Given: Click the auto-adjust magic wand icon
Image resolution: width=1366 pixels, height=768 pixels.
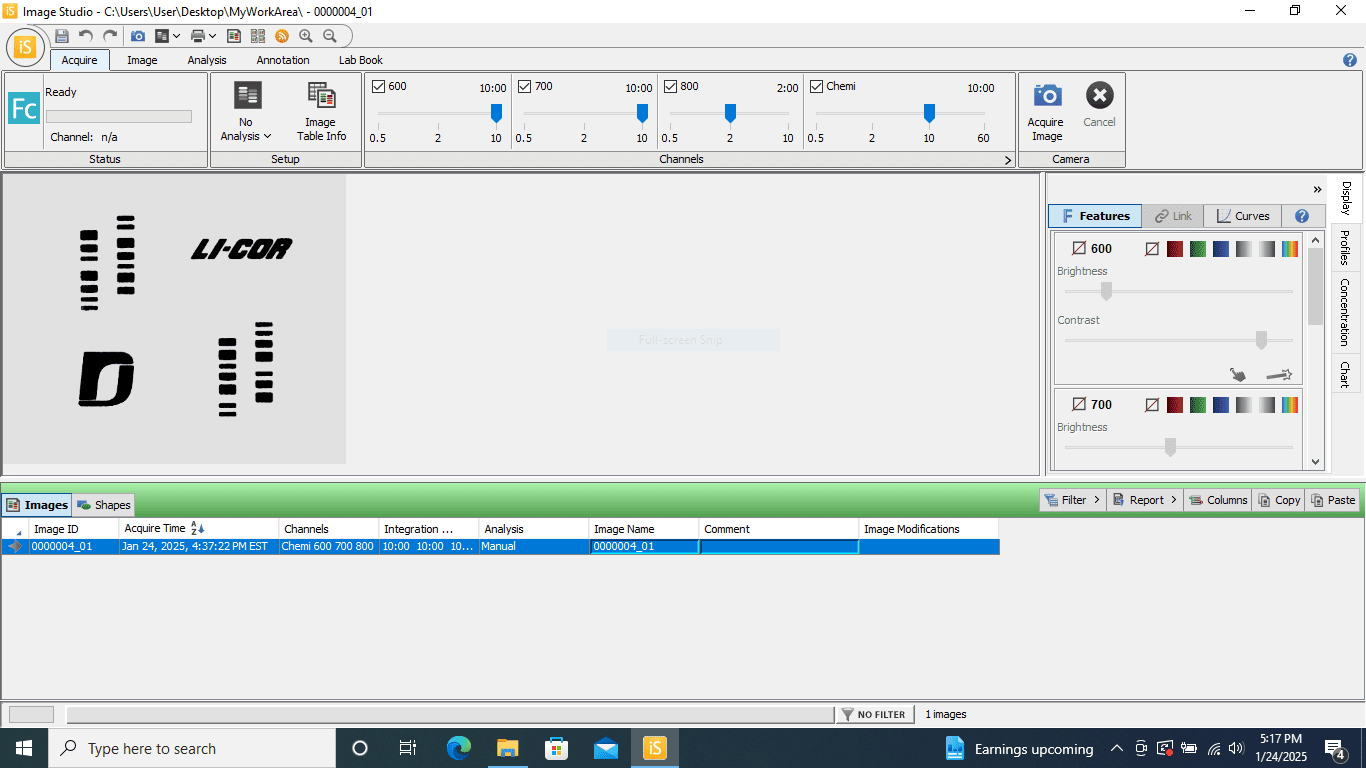Looking at the screenshot, I should coord(1279,375).
